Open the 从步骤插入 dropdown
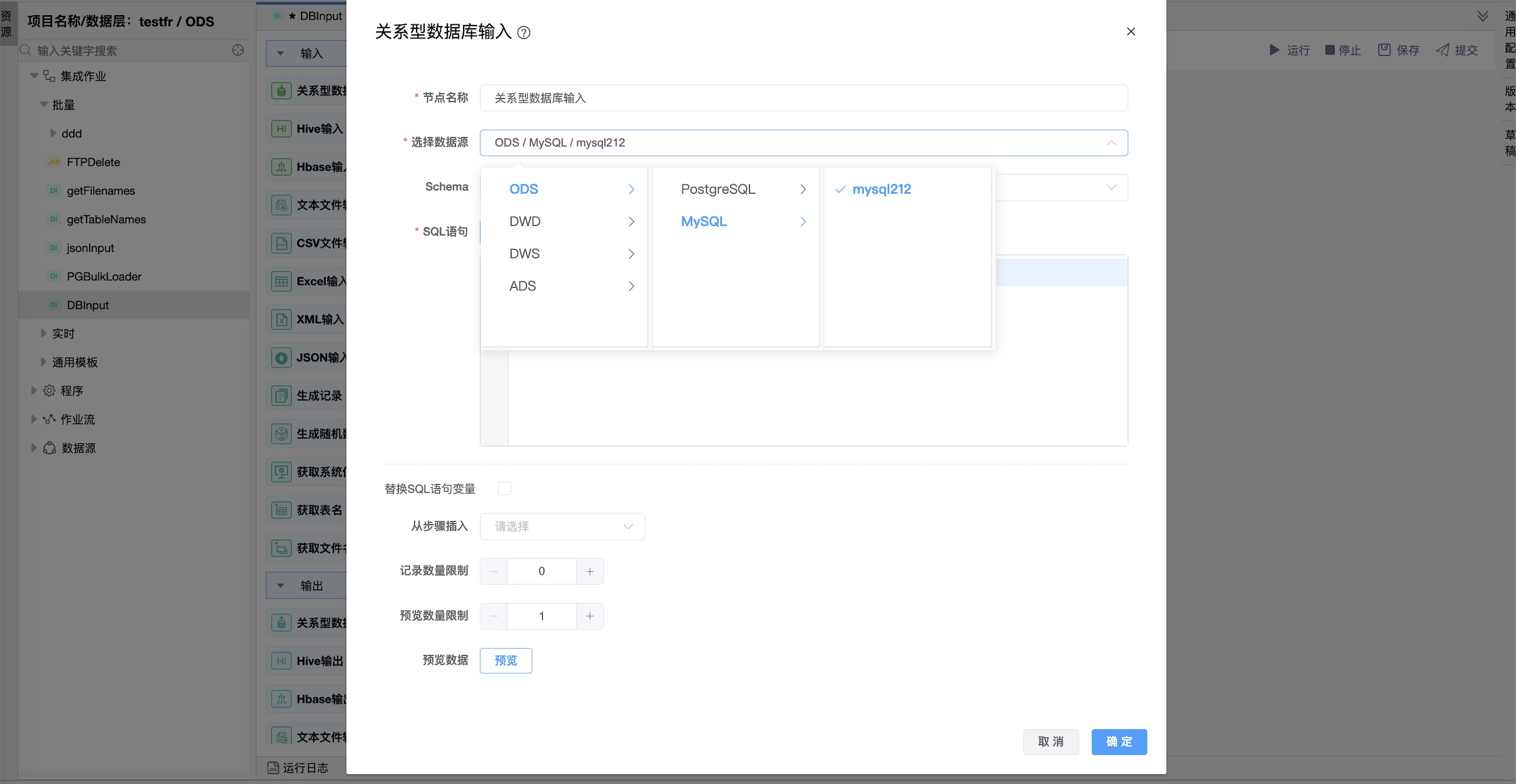Screen dimensions: 1516x784 (x=562, y=526)
